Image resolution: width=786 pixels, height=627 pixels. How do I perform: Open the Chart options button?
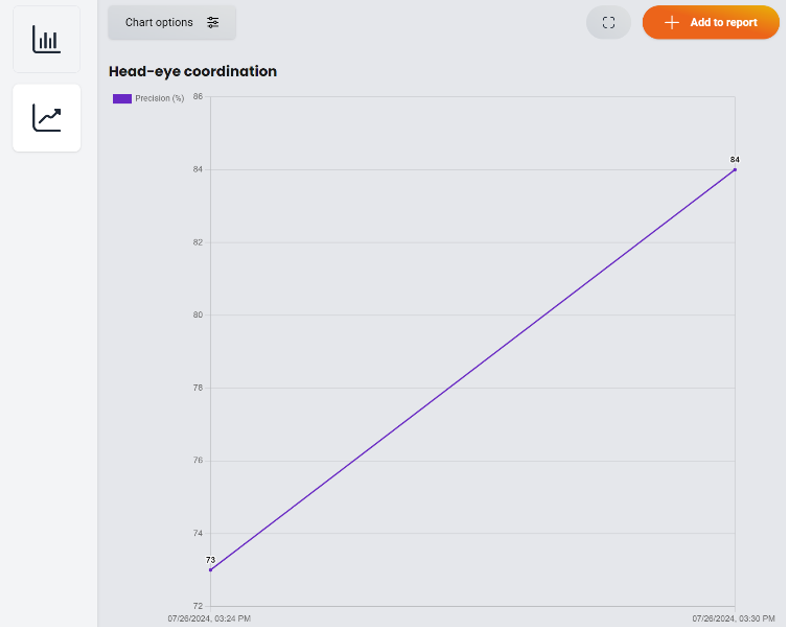tap(172, 22)
